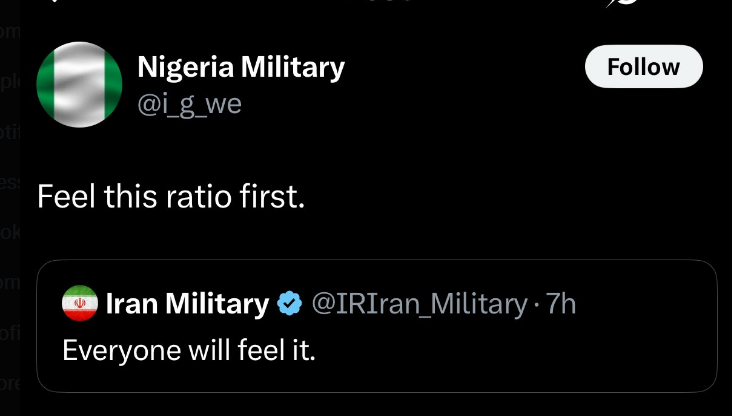Click the Iran flag avatar in quoted post
Viewport: 732px width, 416px height.
pyautogui.click(x=80, y=303)
